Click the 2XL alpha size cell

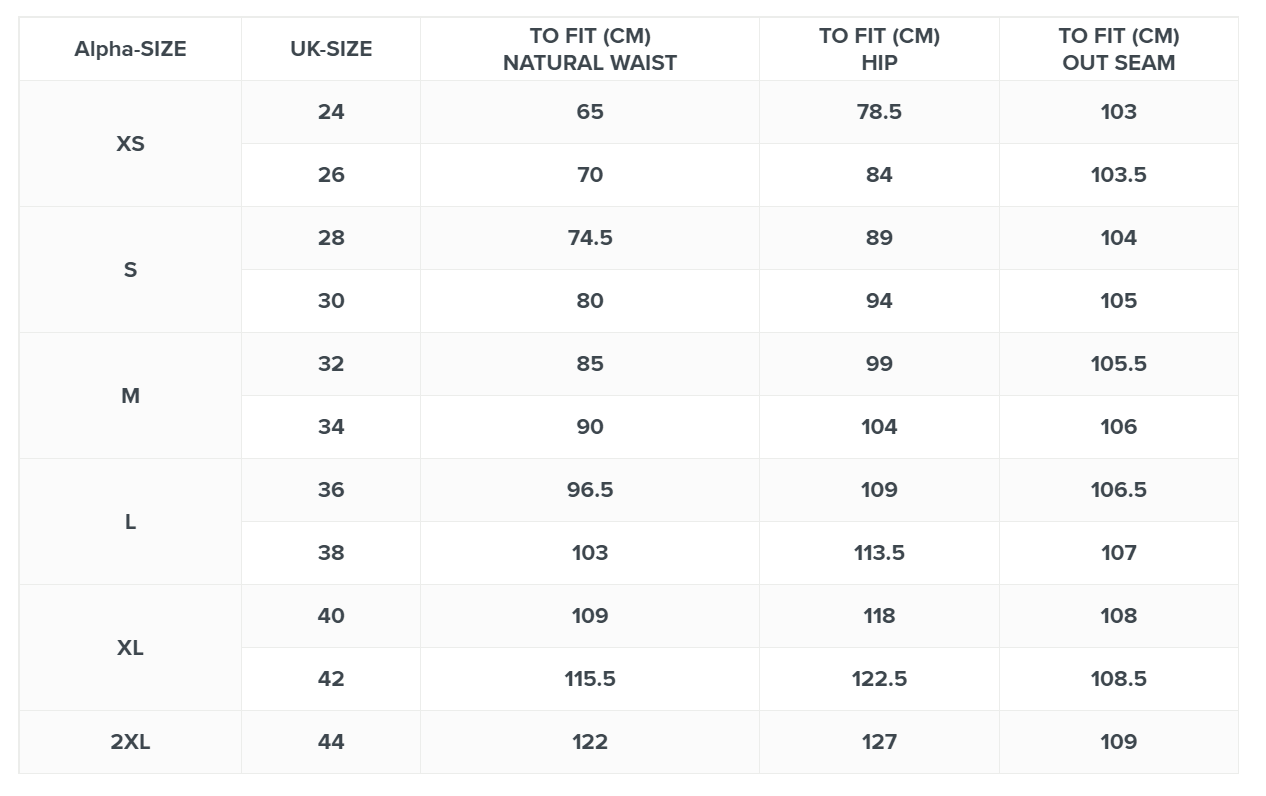(130, 741)
